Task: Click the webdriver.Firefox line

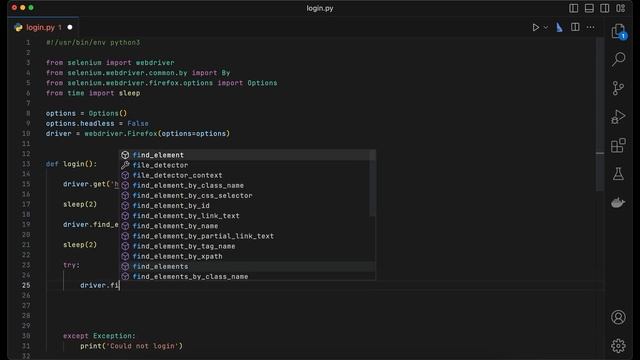Action: click(138, 133)
